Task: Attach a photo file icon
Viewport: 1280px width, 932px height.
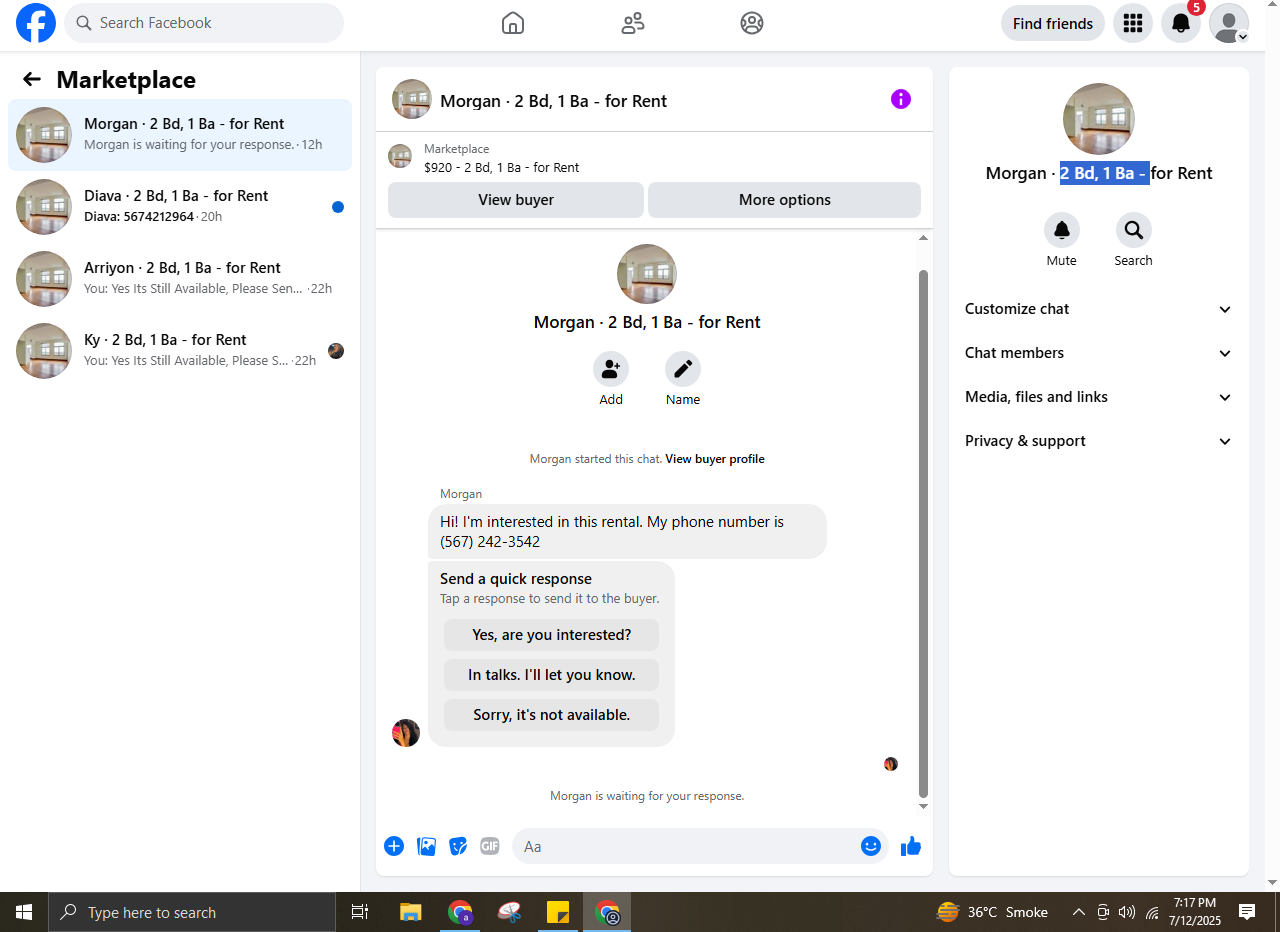Action: [x=427, y=846]
